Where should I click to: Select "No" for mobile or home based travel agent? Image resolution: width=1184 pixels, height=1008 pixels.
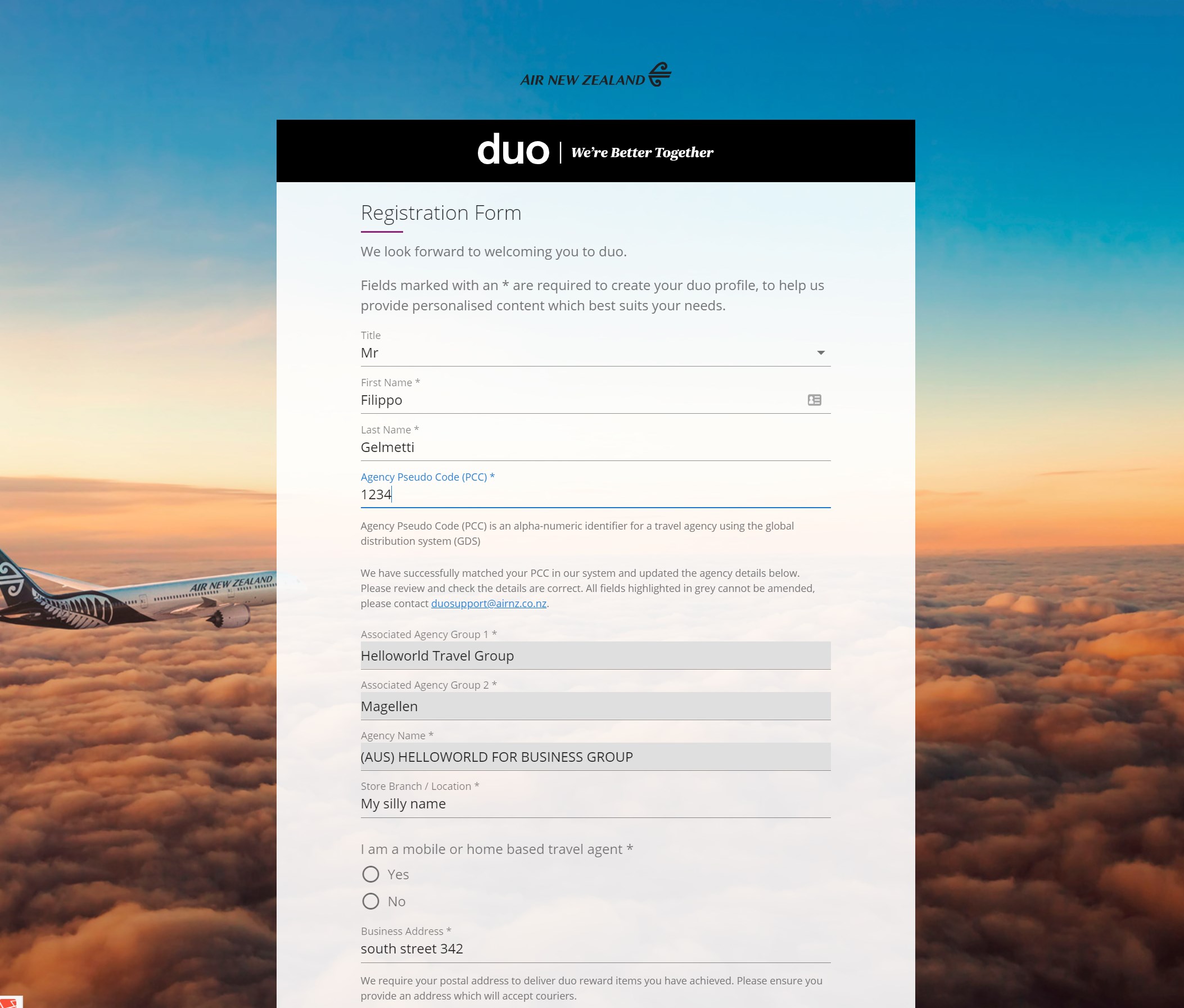(371, 901)
